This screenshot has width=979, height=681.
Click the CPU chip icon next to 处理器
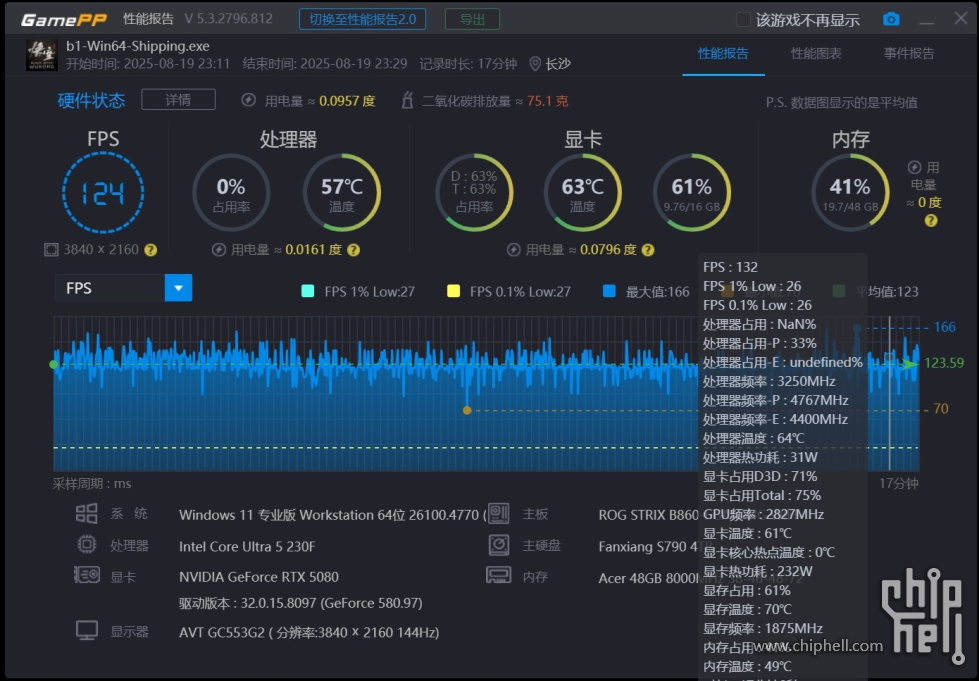click(86, 545)
